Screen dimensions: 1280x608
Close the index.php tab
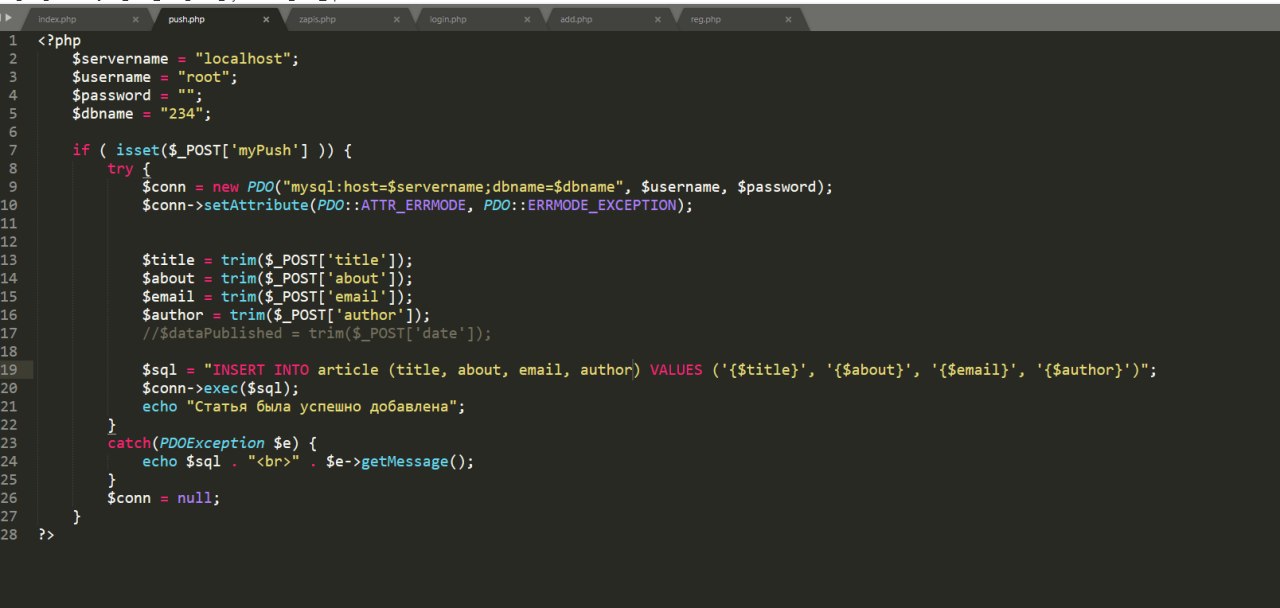pos(136,20)
